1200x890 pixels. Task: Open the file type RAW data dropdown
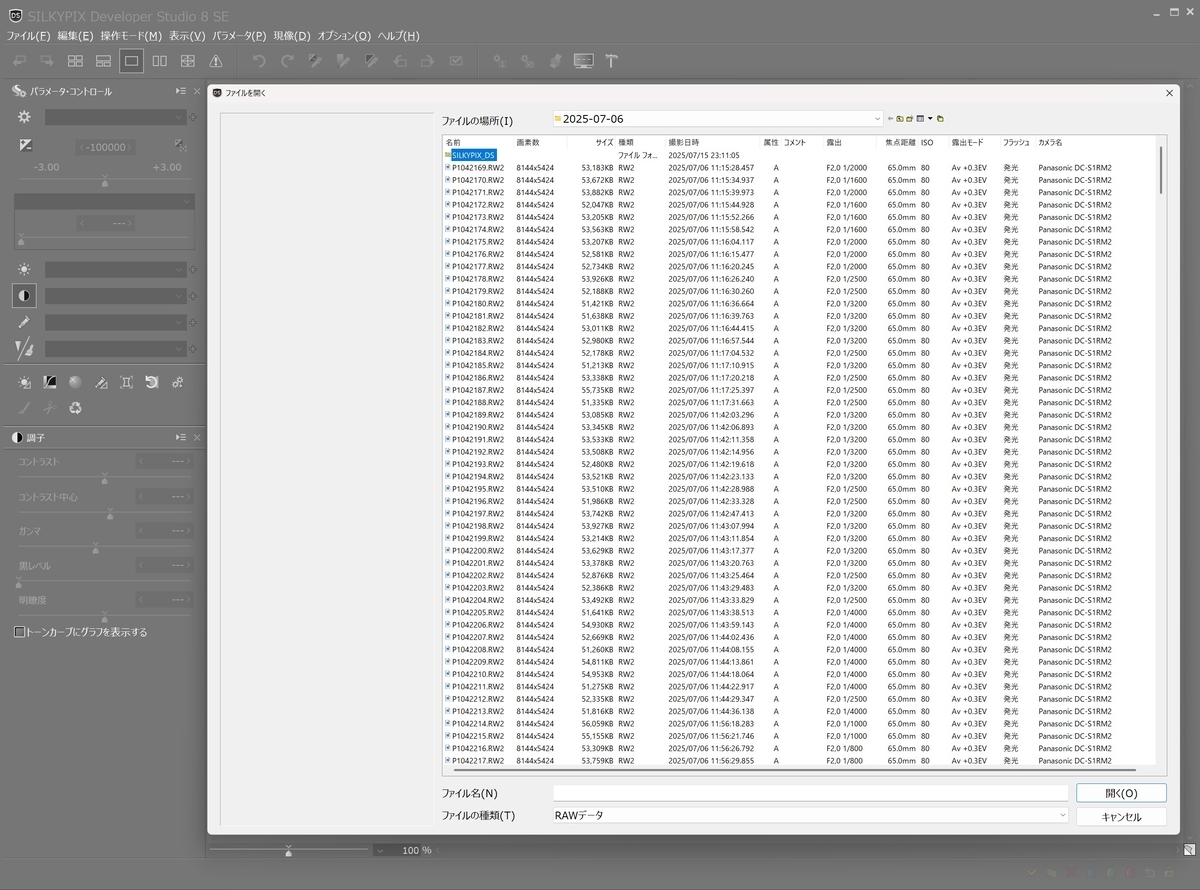812,815
